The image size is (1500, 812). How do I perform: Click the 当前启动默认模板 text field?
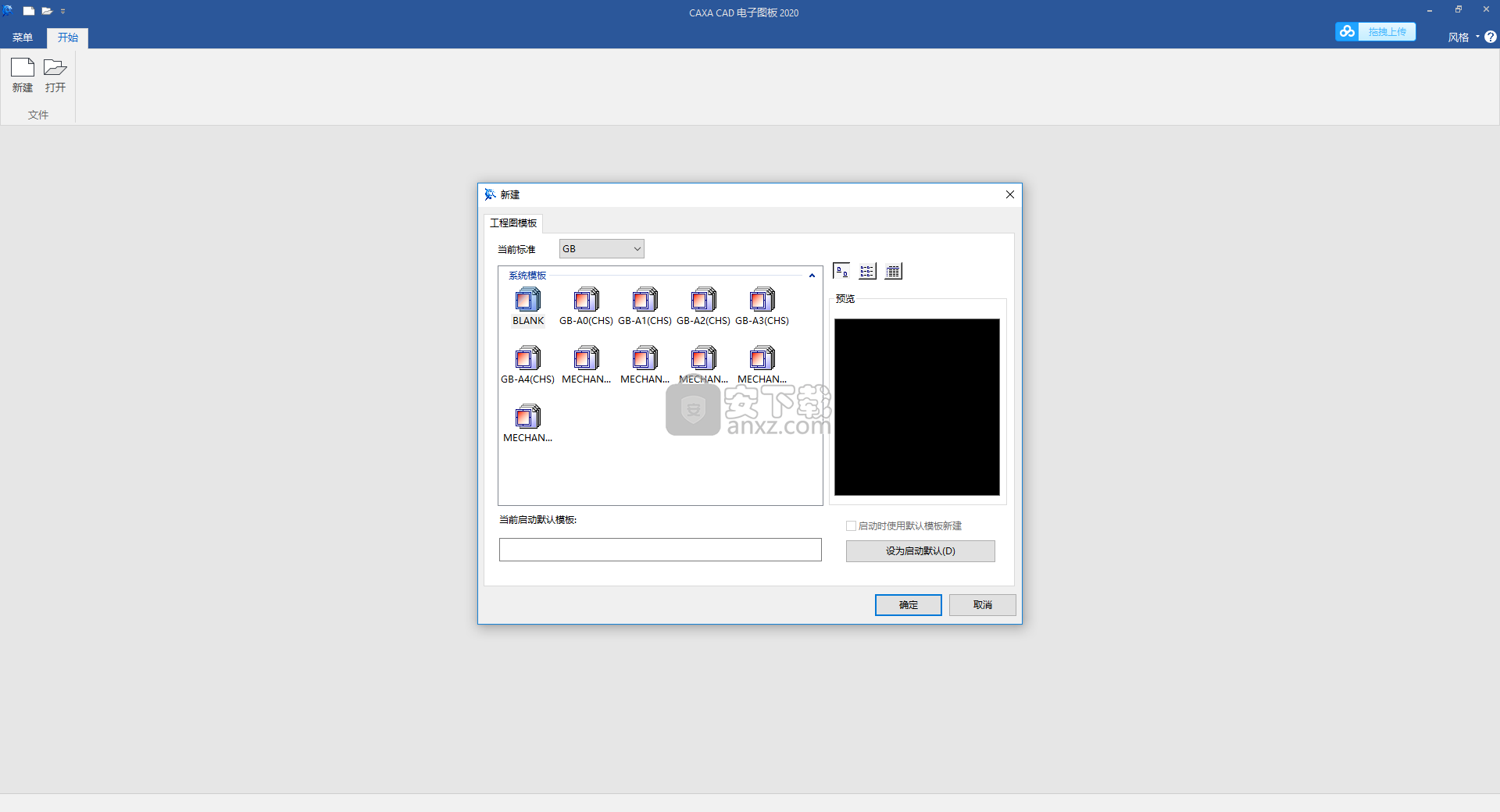click(x=660, y=550)
